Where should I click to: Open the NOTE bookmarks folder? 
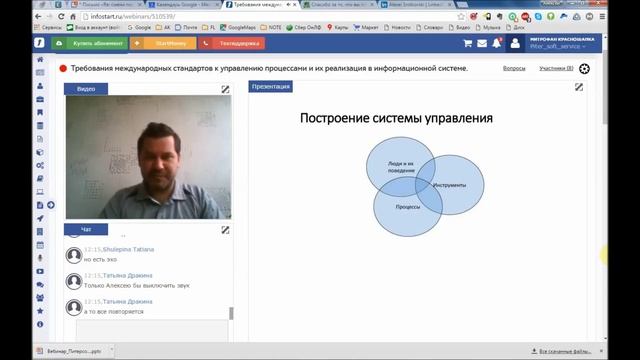[x=271, y=27]
